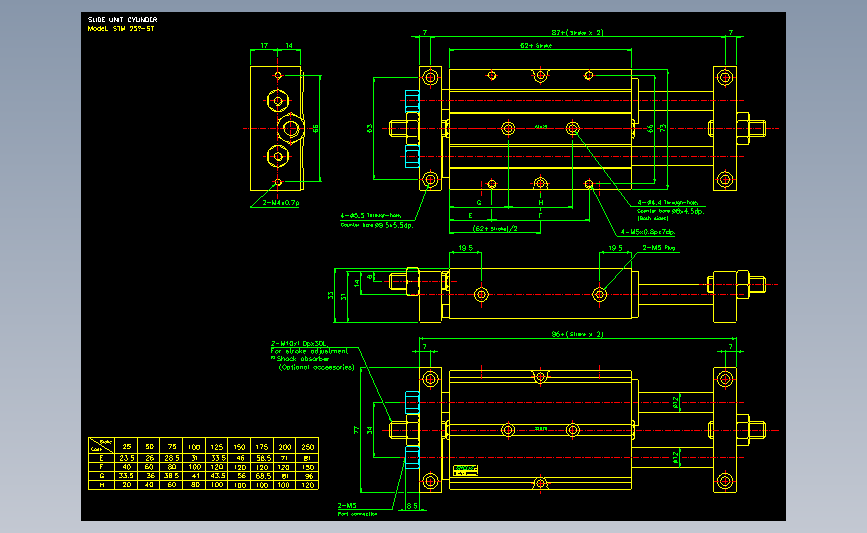Click the 'G' row label in the table
This screenshot has height=533, width=867.
(101, 476)
